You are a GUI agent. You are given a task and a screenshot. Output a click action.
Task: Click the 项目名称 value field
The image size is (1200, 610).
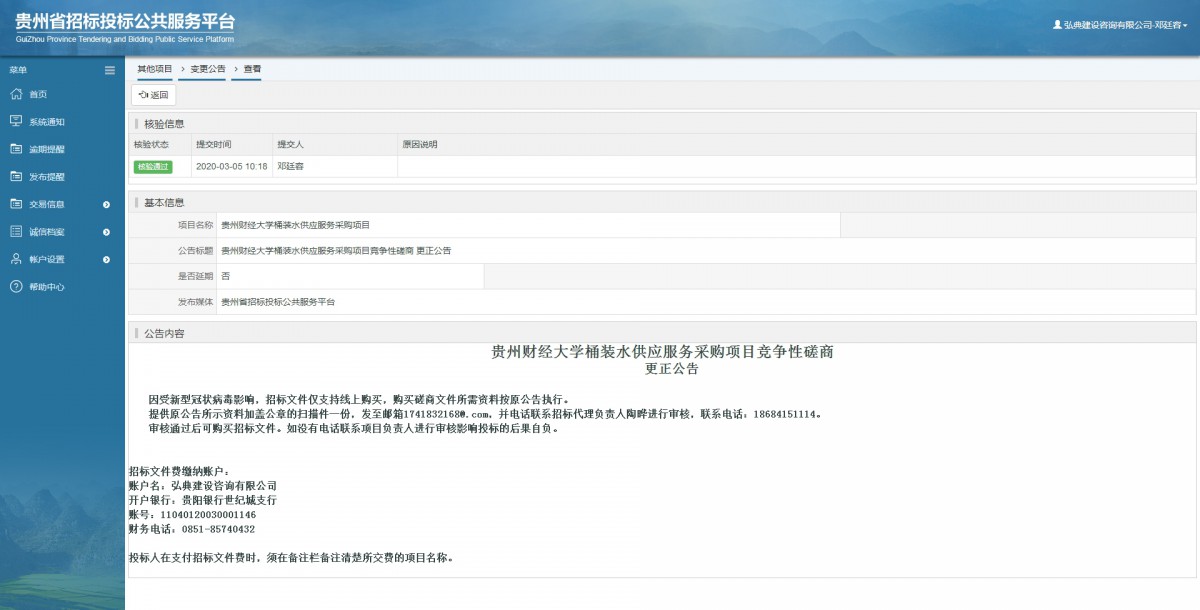(528, 225)
